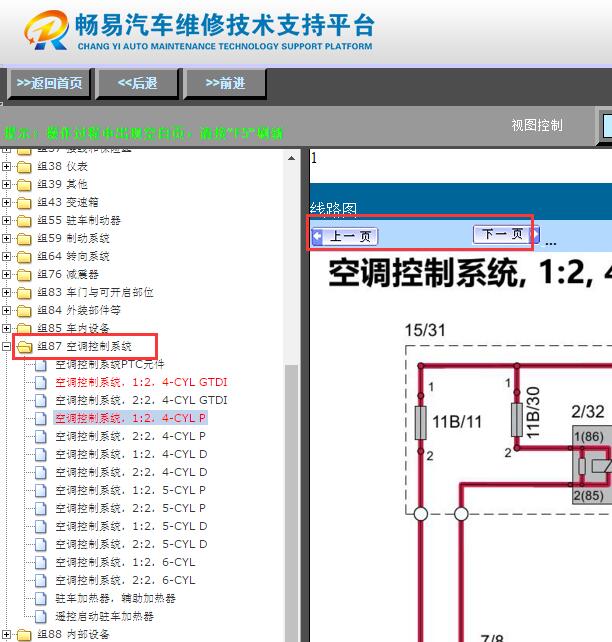The width and height of the screenshot is (612, 642).
Task: Open 空调控制系统, 1:2, 6-CYL
Action: [126, 563]
